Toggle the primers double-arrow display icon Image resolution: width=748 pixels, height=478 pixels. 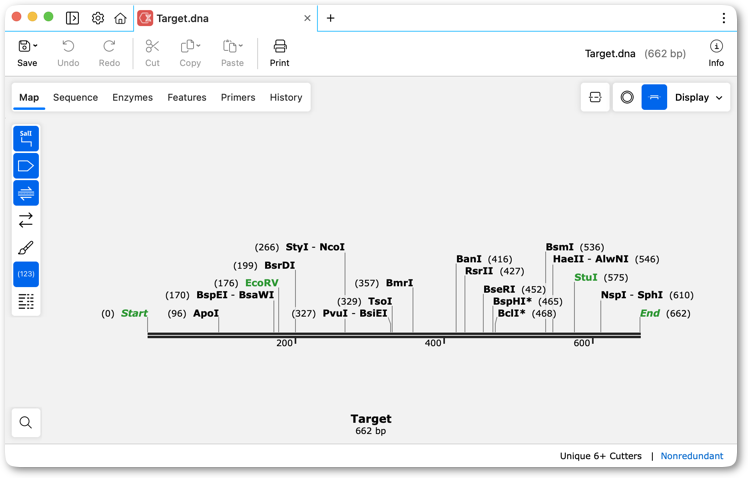coord(26,193)
